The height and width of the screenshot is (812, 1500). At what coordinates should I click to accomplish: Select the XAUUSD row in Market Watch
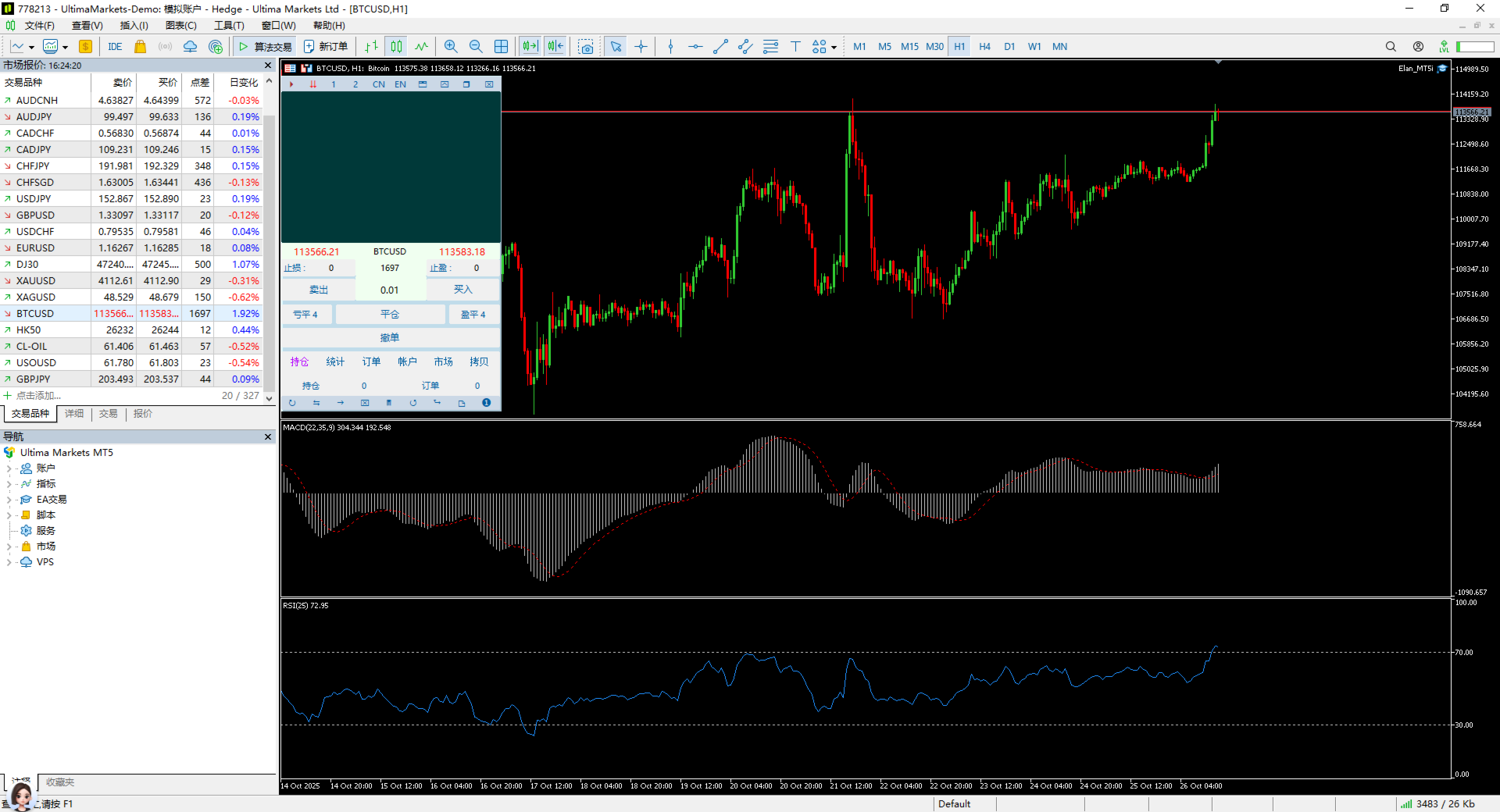coord(131,281)
